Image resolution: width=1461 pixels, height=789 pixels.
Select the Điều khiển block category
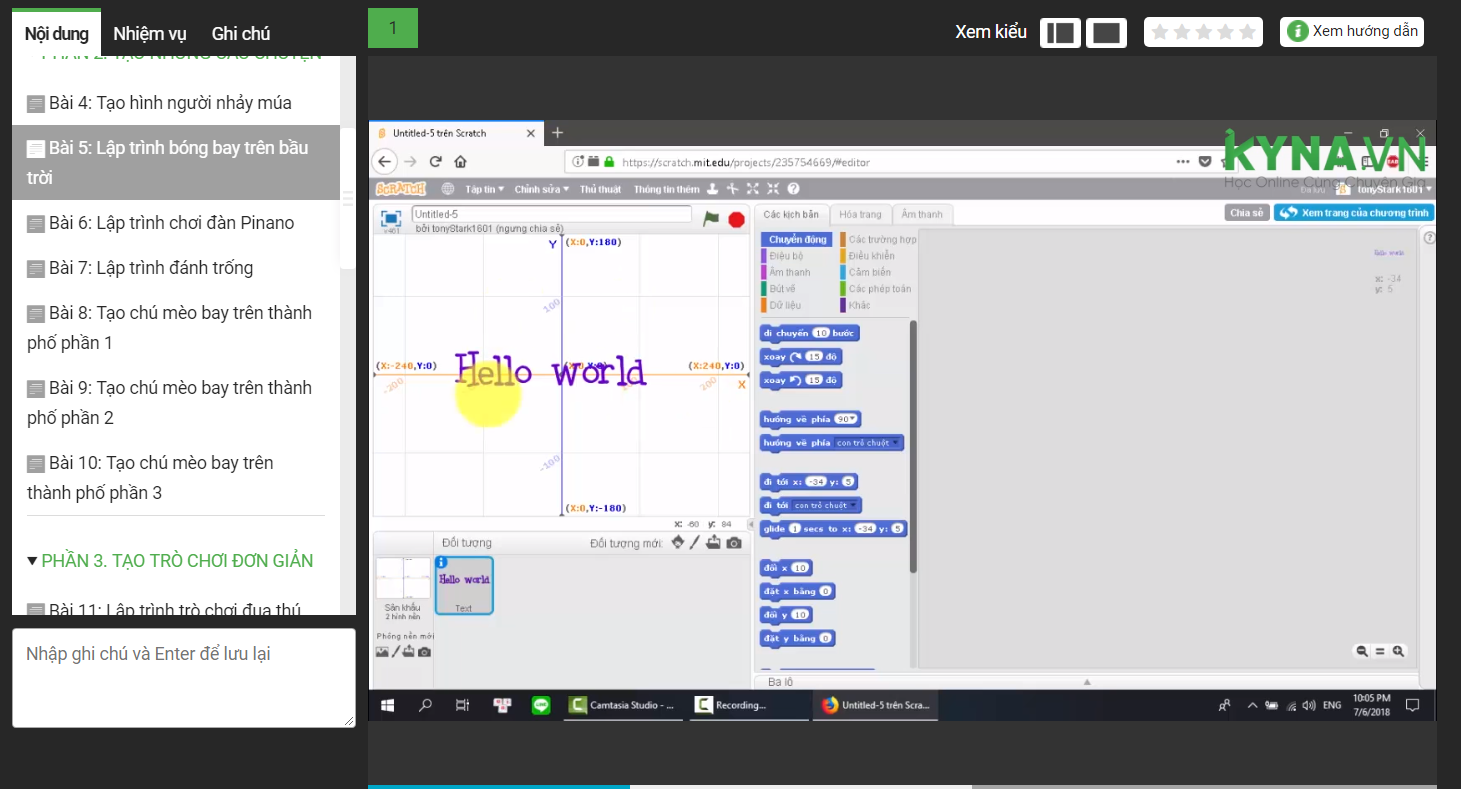[x=871, y=256]
